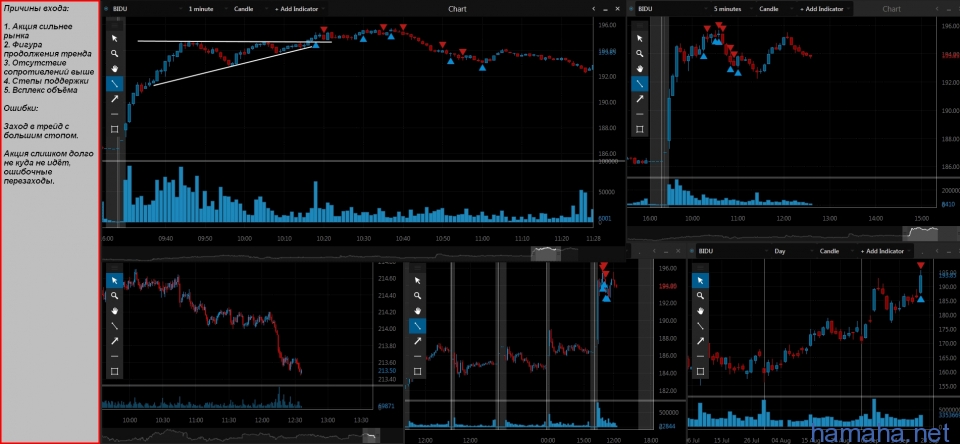Select rectangle tool in Day chart
Screen dimensions: 960x444
coord(700,371)
